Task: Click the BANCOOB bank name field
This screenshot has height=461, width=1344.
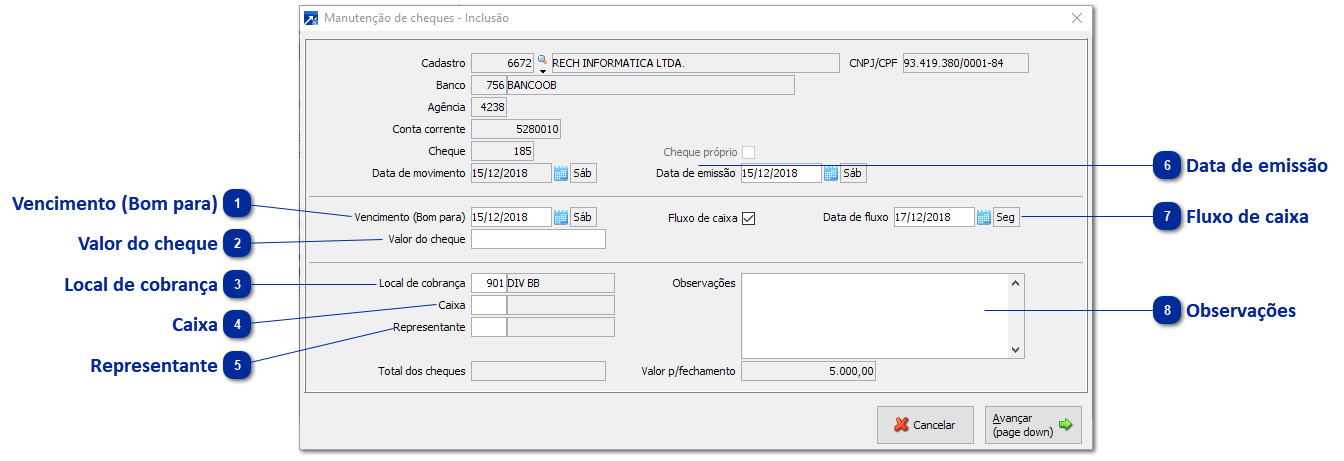Action: pos(651,85)
